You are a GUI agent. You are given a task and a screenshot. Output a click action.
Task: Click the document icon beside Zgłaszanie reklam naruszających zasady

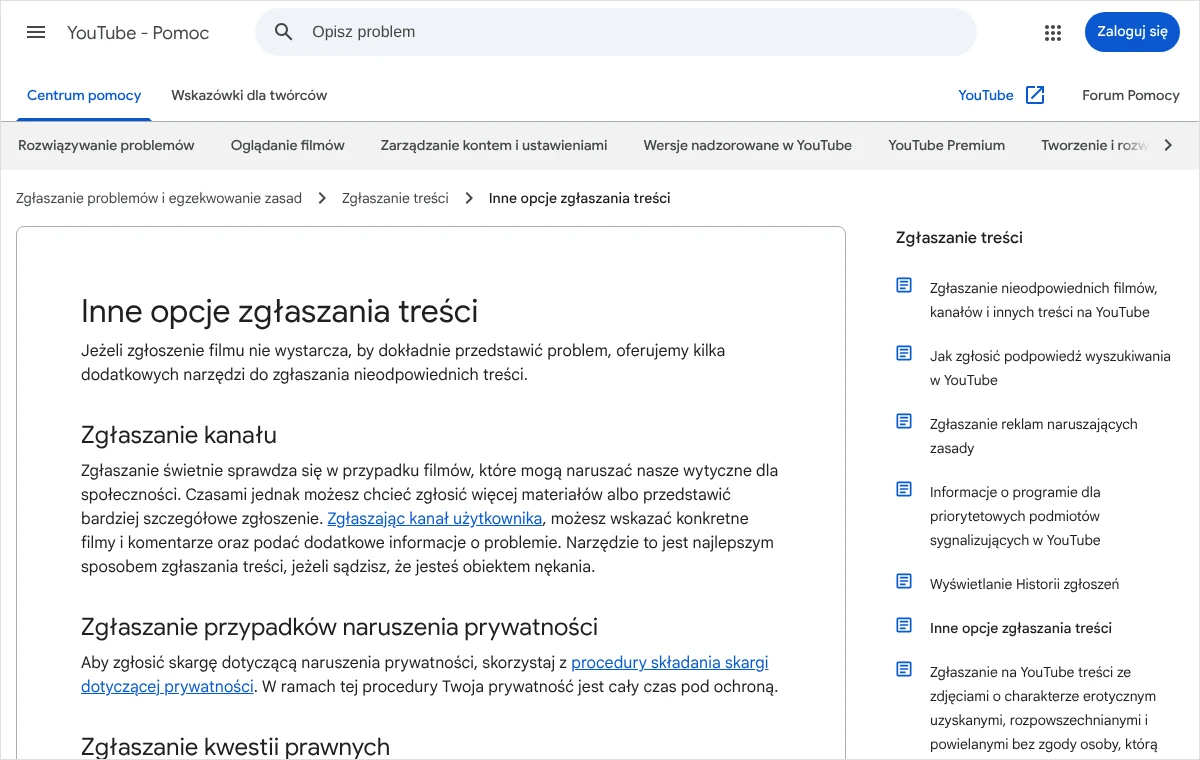[x=904, y=422]
